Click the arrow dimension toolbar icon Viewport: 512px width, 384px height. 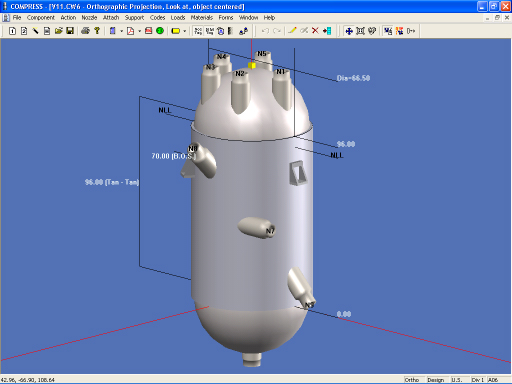coord(411,31)
